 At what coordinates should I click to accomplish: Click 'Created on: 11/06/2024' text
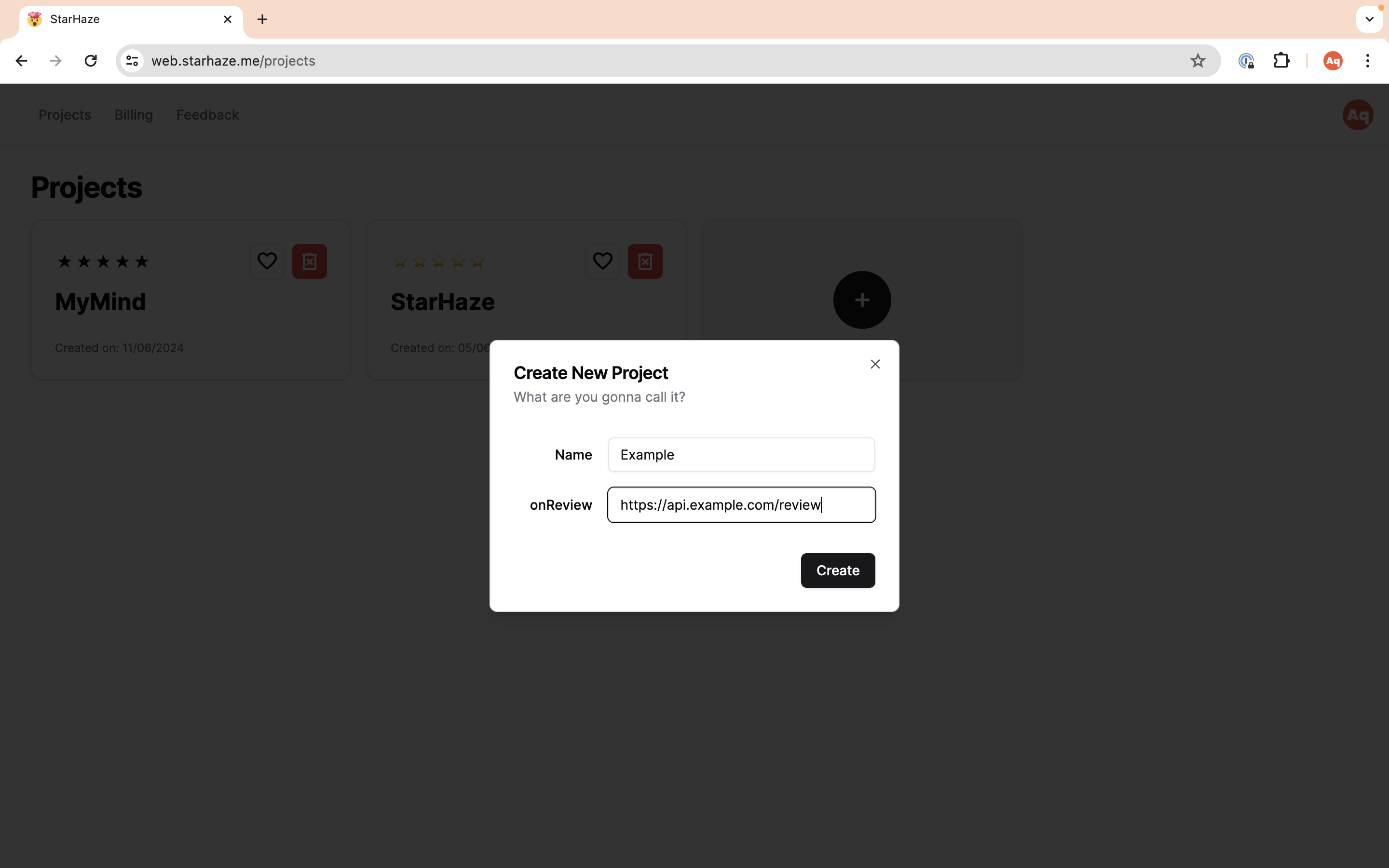pos(120,348)
